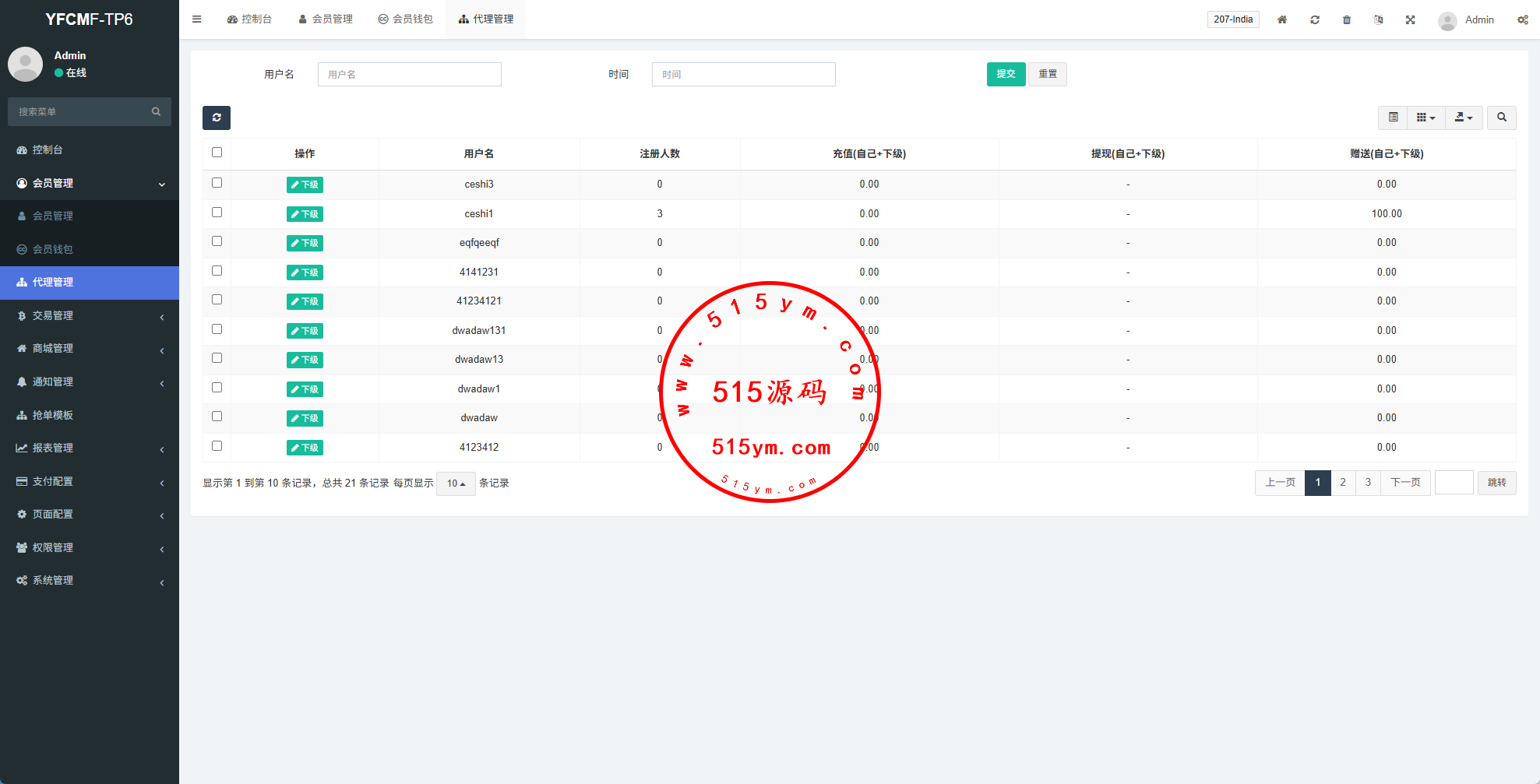Click the fullscreen expand icon in header
Screen dimensions: 1540x784
[x=1410, y=19]
